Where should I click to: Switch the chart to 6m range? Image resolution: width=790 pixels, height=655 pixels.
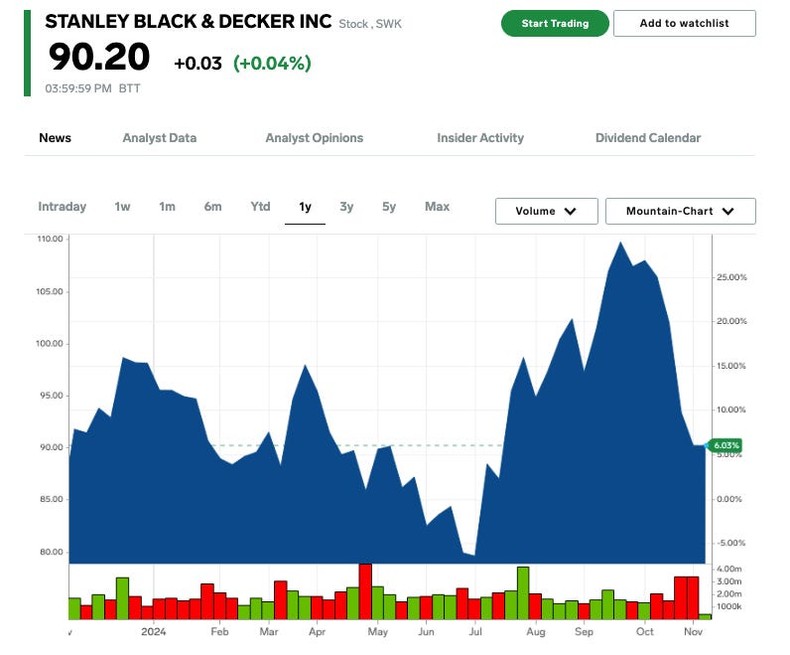coord(213,207)
